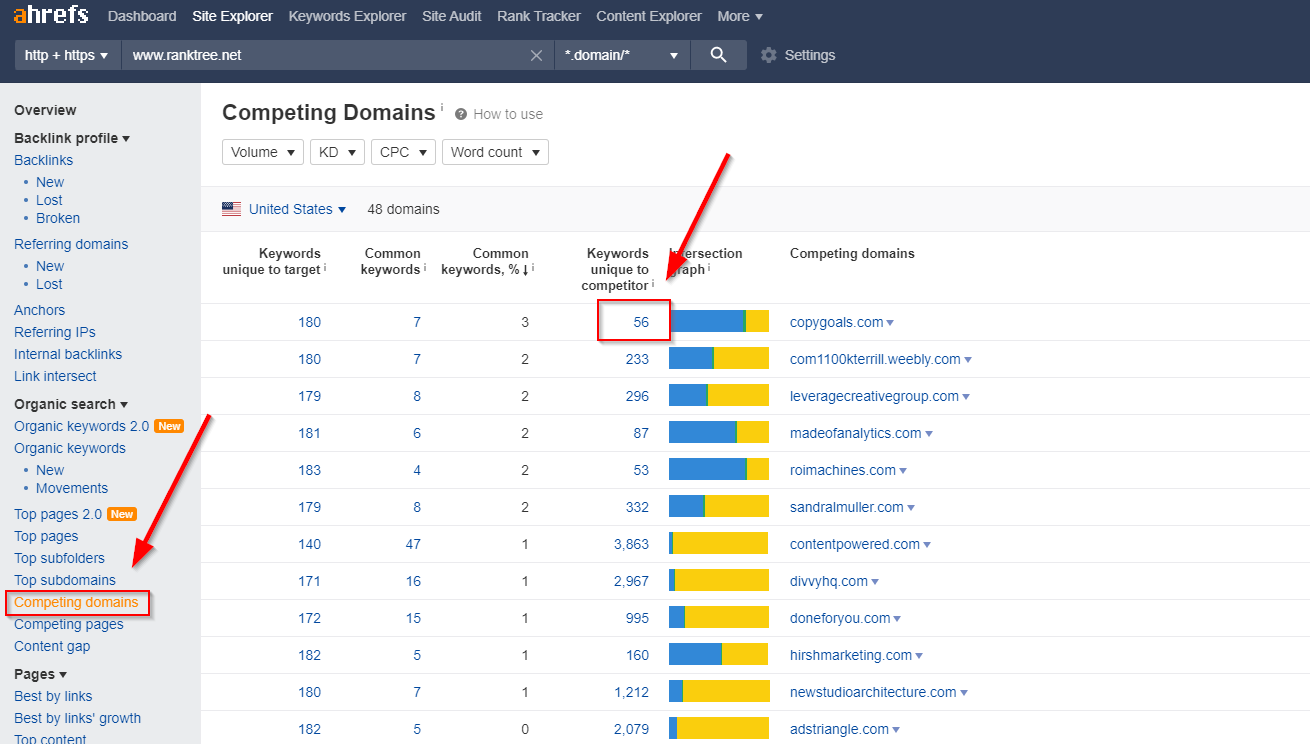Open the Word count filter dropdown
The image size is (1310, 744).
(495, 152)
